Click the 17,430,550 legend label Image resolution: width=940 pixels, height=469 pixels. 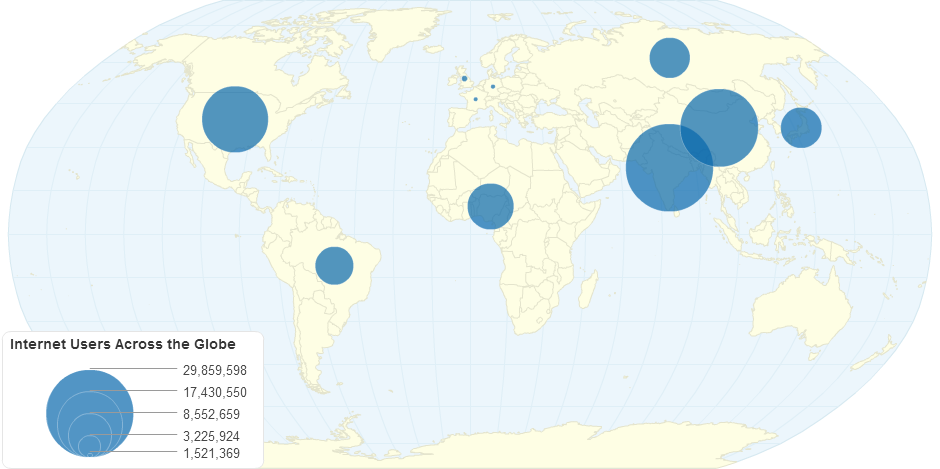pos(214,392)
